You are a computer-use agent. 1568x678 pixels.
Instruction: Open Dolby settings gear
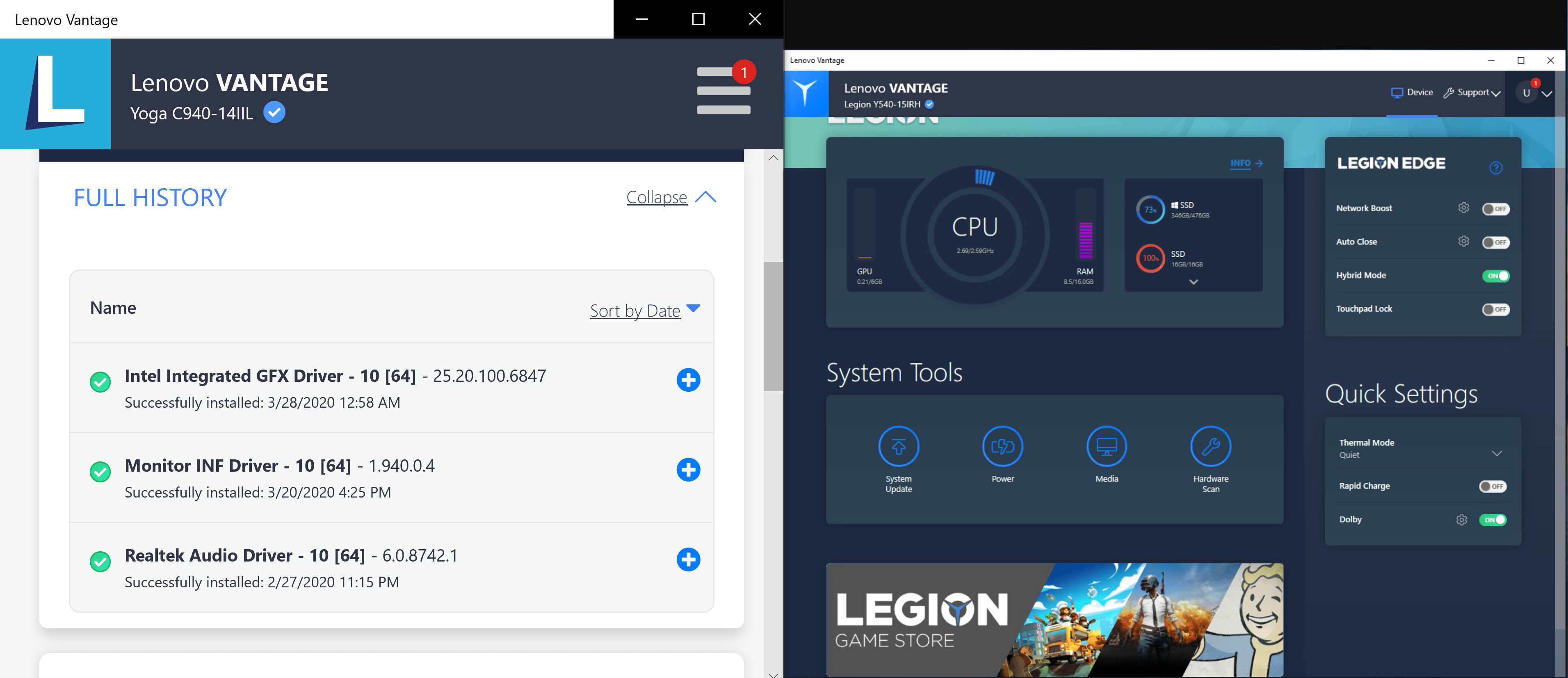(1461, 519)
